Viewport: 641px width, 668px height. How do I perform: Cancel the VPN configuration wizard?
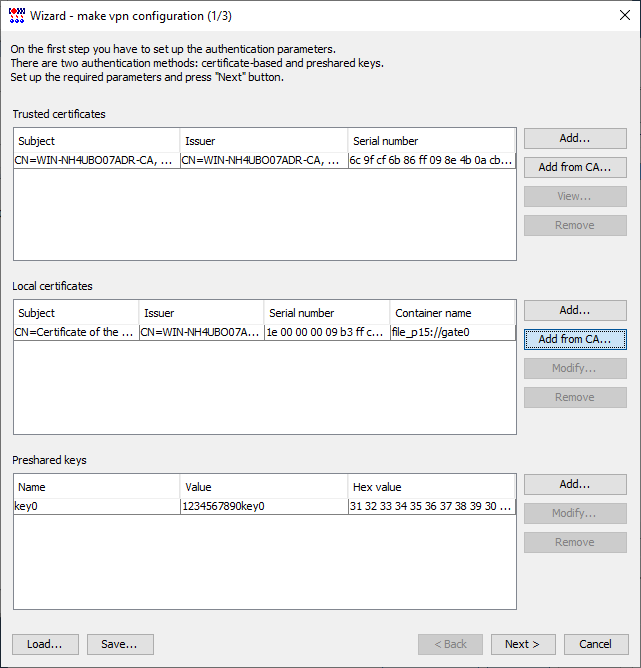(596, 644)
